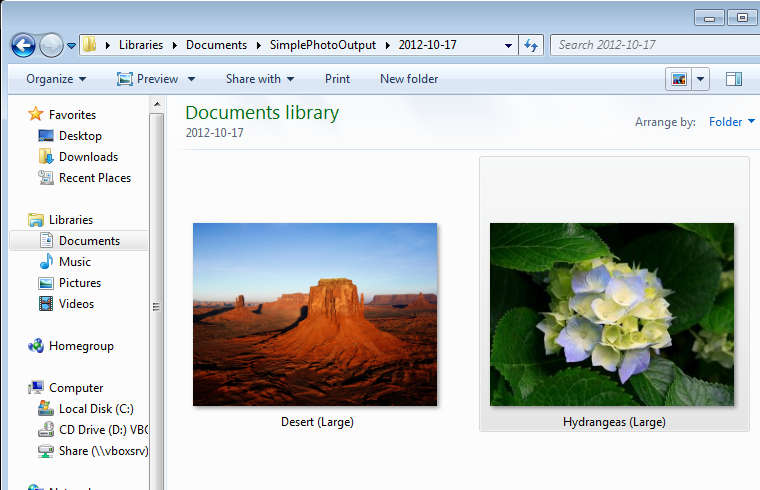760x490 pixels.
Task: Click the Videos filmstrip icon
Action: [x=46, y=303]
